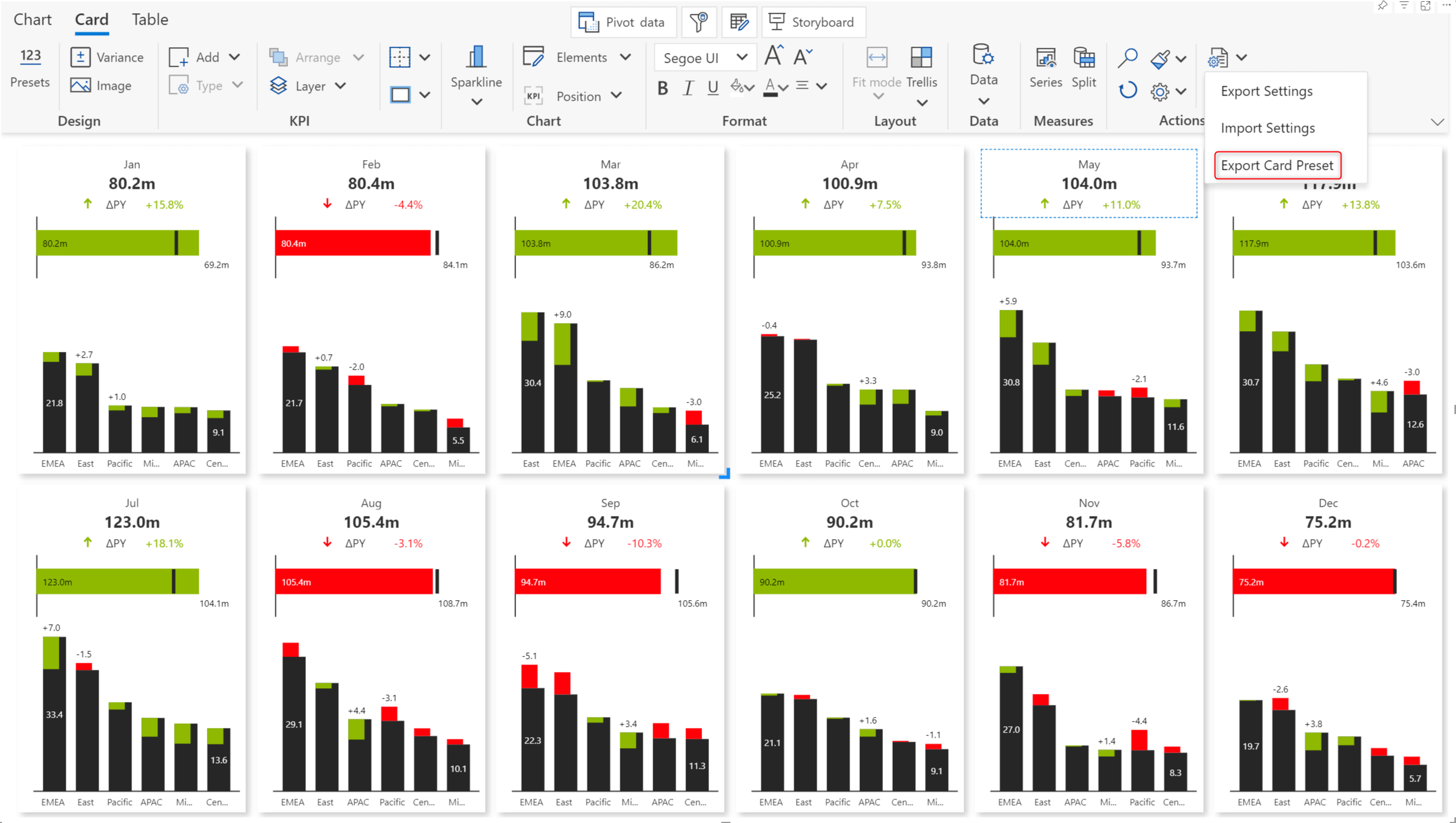This screenshot has width=1456, height=823.
Task: Select Export Card Preset menu item
Action: (x=1277, y=165)
